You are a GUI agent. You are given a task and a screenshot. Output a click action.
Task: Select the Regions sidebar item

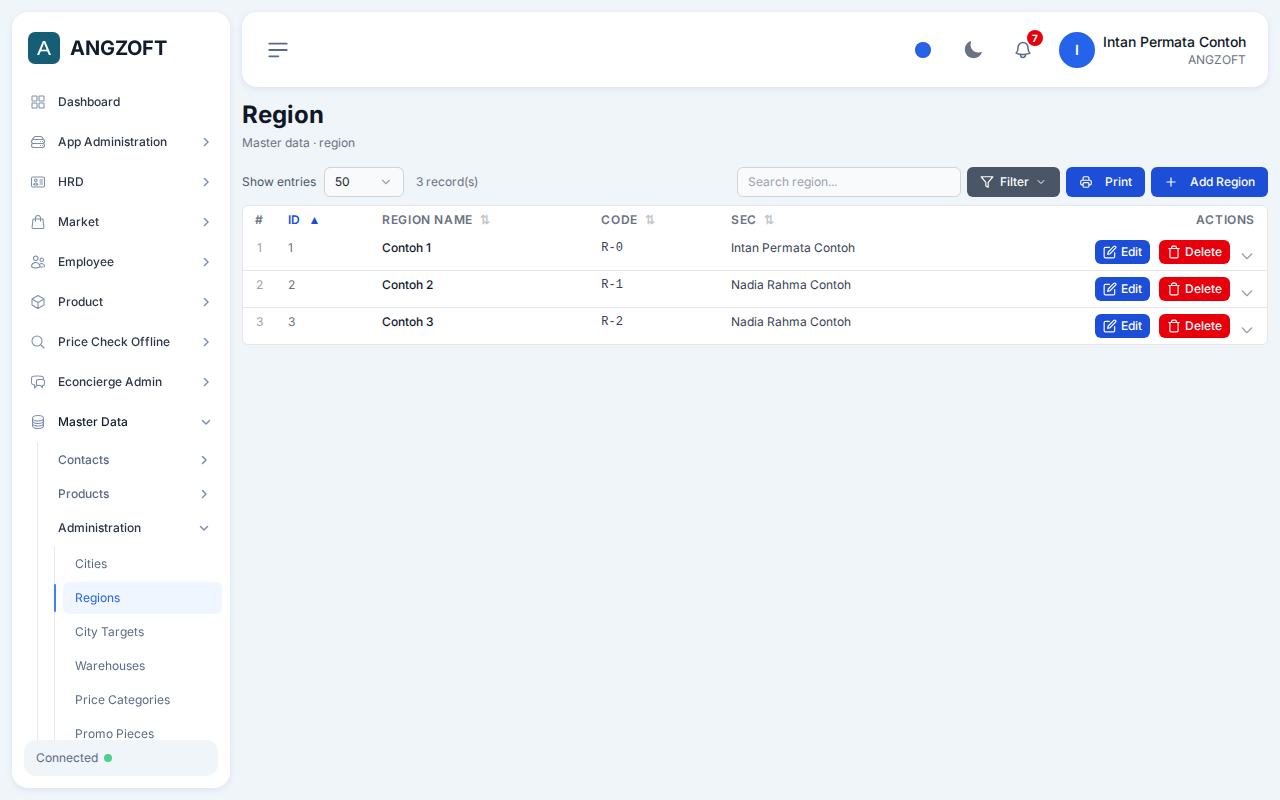pyautogui.click(x=142, y=598)
